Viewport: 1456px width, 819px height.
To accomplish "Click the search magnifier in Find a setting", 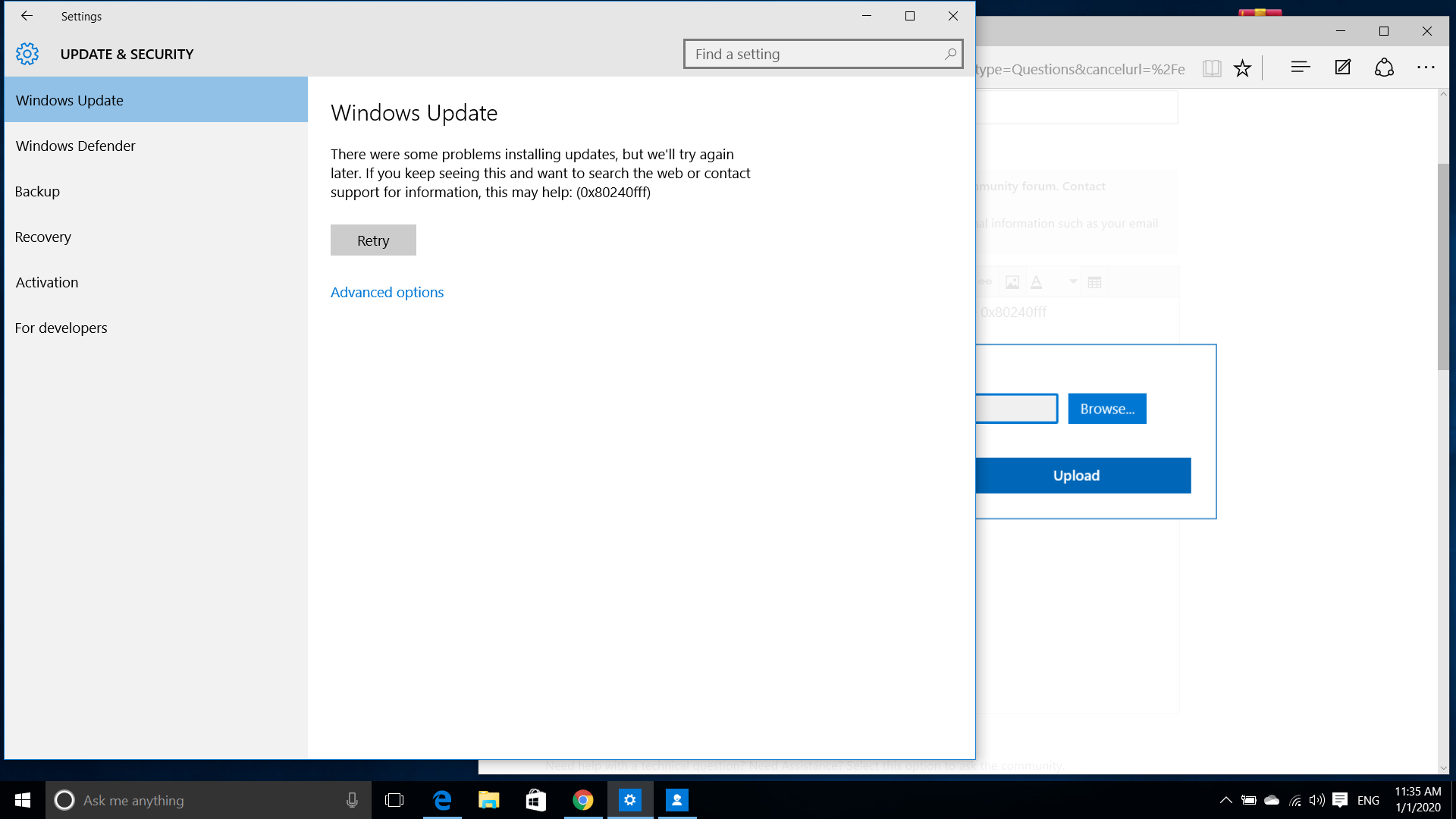I will pyautogui.click(x=950, y=54).
